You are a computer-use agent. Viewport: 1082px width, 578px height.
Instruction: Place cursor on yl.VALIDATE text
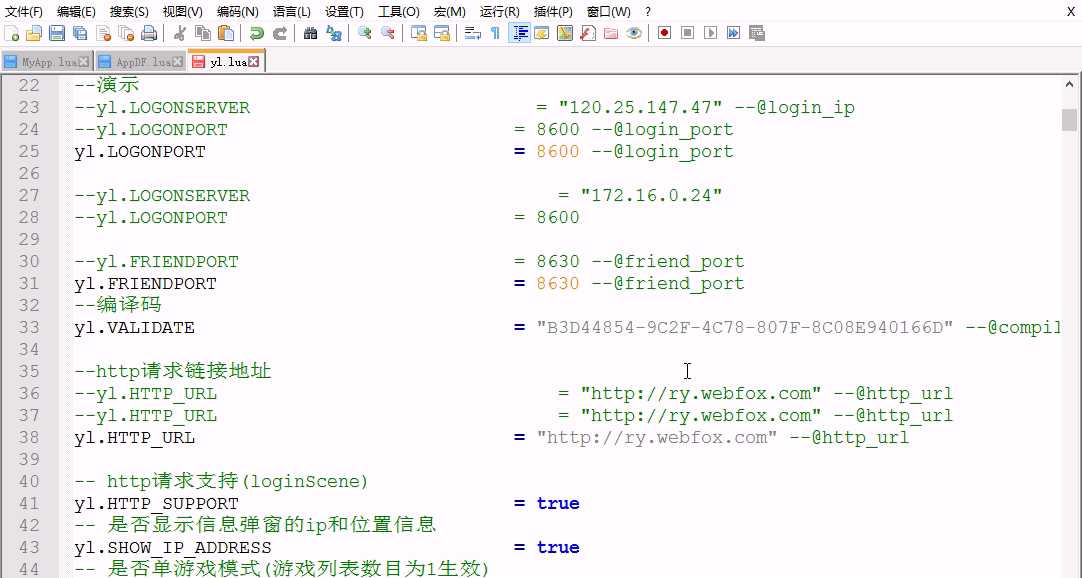point(135,328)
